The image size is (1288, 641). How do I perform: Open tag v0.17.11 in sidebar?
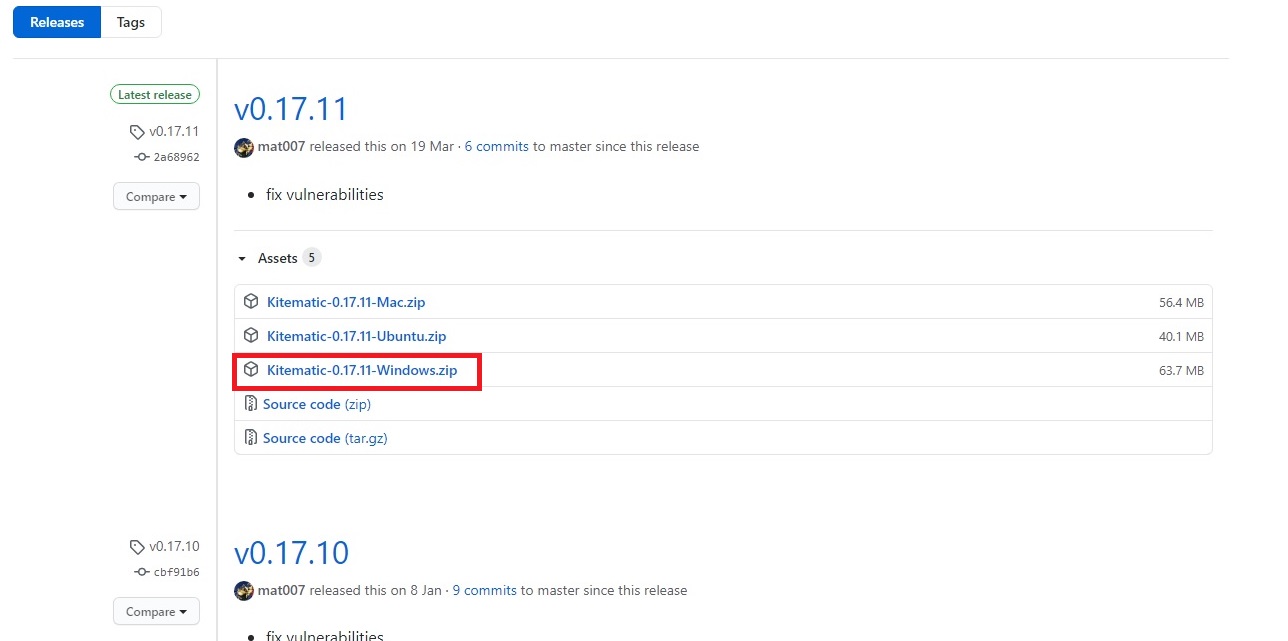(x=174, y=131)
